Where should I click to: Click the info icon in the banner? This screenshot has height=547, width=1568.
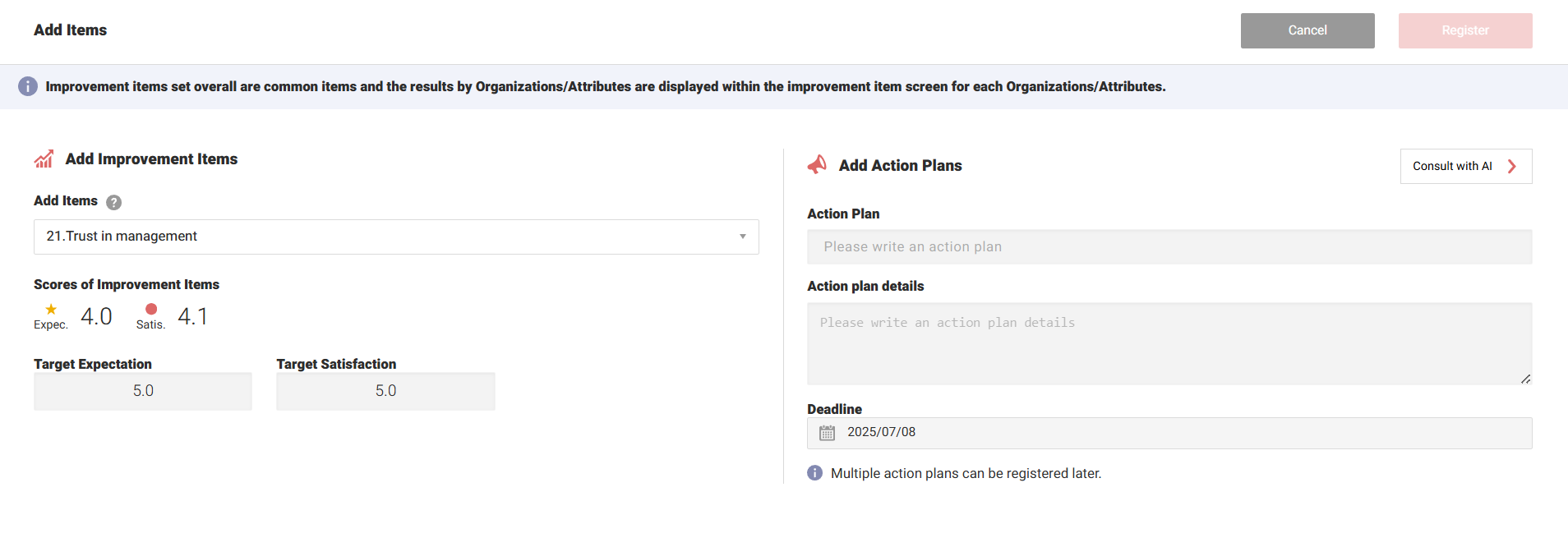coord(28,86)
